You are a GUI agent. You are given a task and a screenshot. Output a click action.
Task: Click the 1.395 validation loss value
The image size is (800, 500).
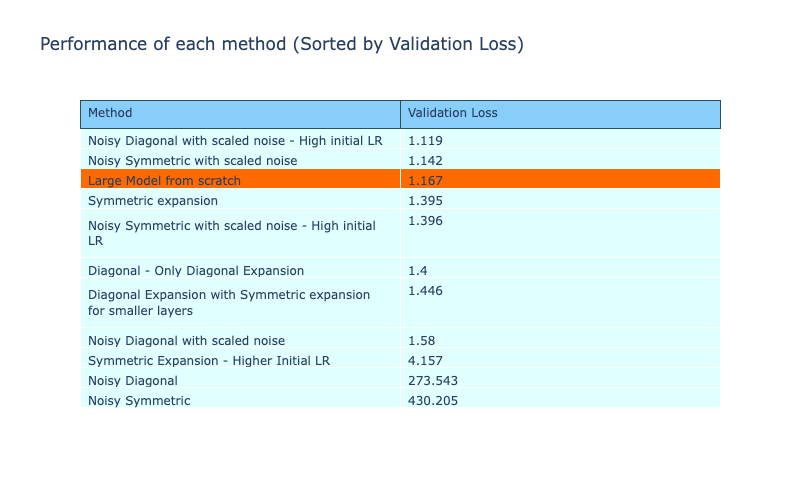[x=425, y=200]
